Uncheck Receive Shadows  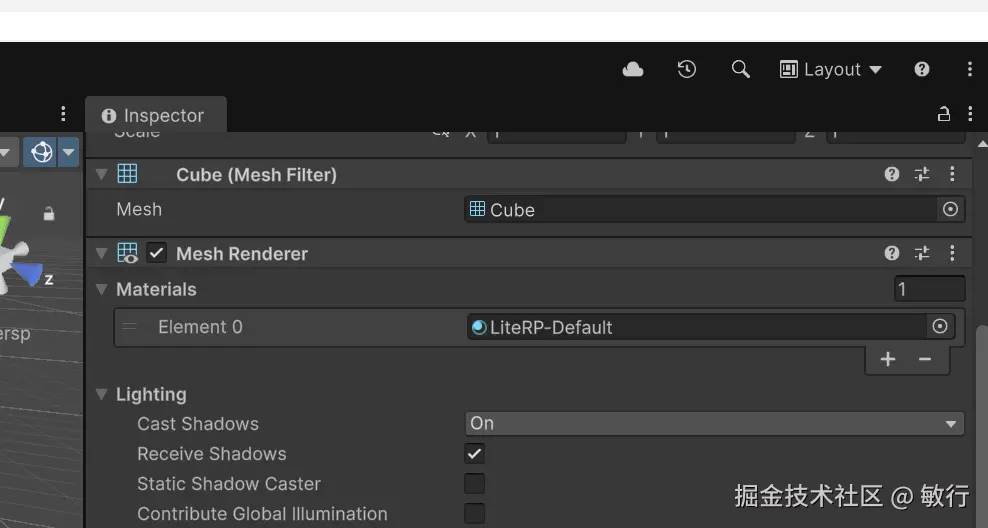tap(475, 454)
